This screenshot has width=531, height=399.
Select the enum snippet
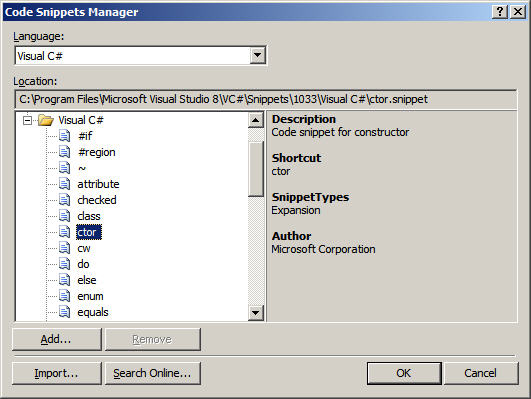pos(90,296)
